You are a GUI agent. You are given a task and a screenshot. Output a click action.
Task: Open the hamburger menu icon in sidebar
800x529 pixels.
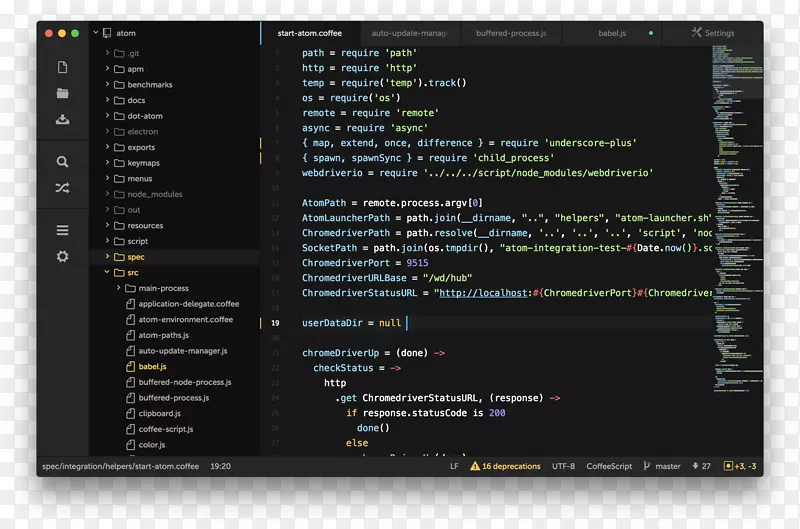(62, 230)
